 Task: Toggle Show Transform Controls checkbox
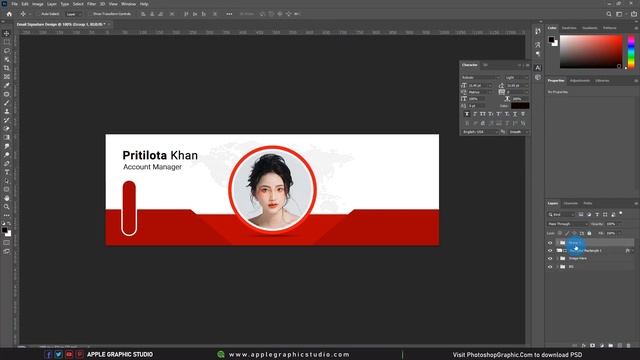click(90, 14)
